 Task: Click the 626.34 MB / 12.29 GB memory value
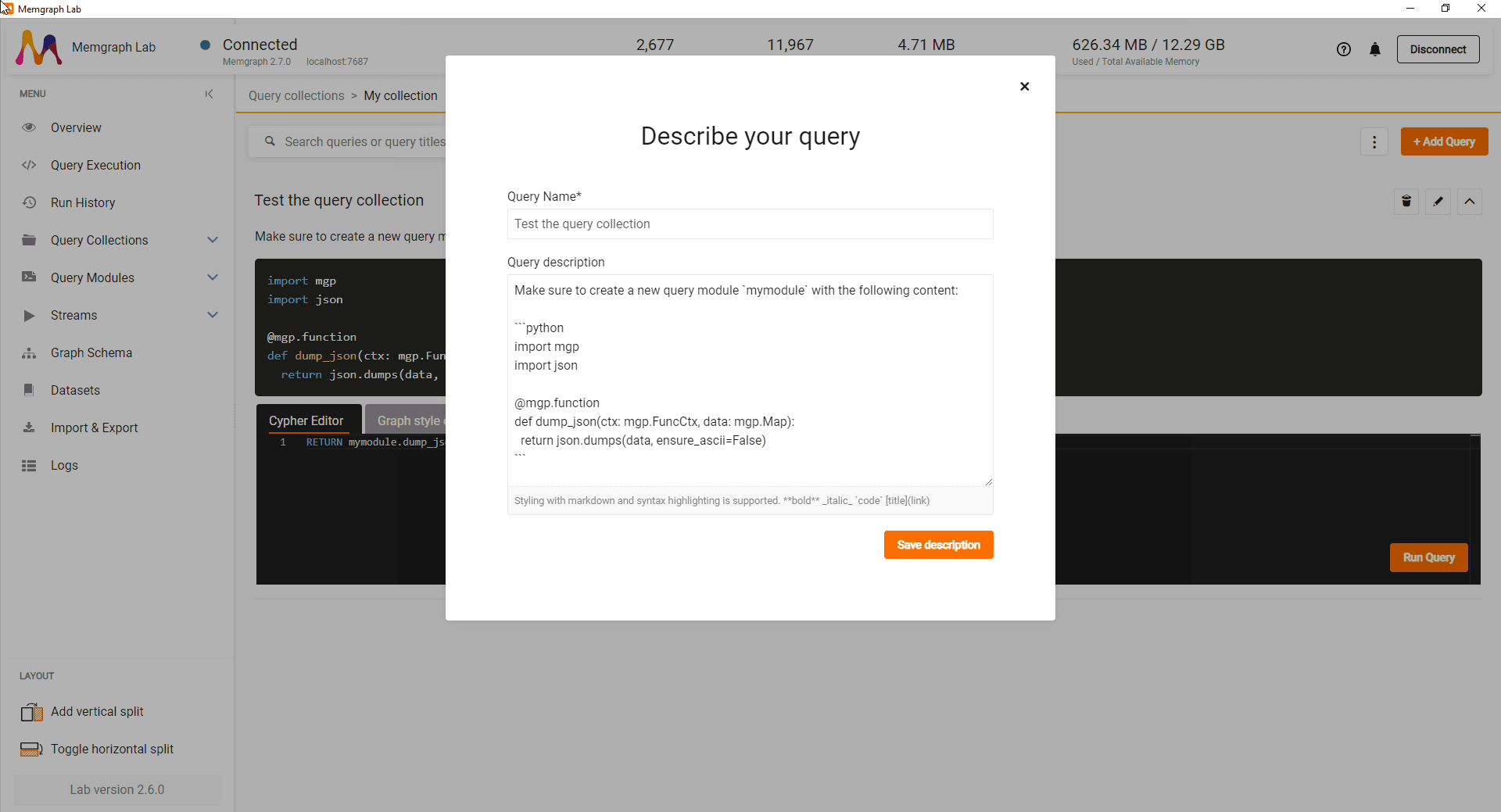click(x=1148, y=45)
